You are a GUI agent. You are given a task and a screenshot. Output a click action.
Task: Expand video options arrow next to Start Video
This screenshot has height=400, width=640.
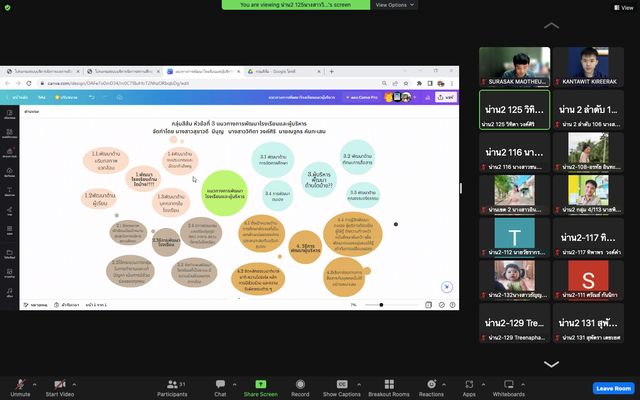[74, 384]
